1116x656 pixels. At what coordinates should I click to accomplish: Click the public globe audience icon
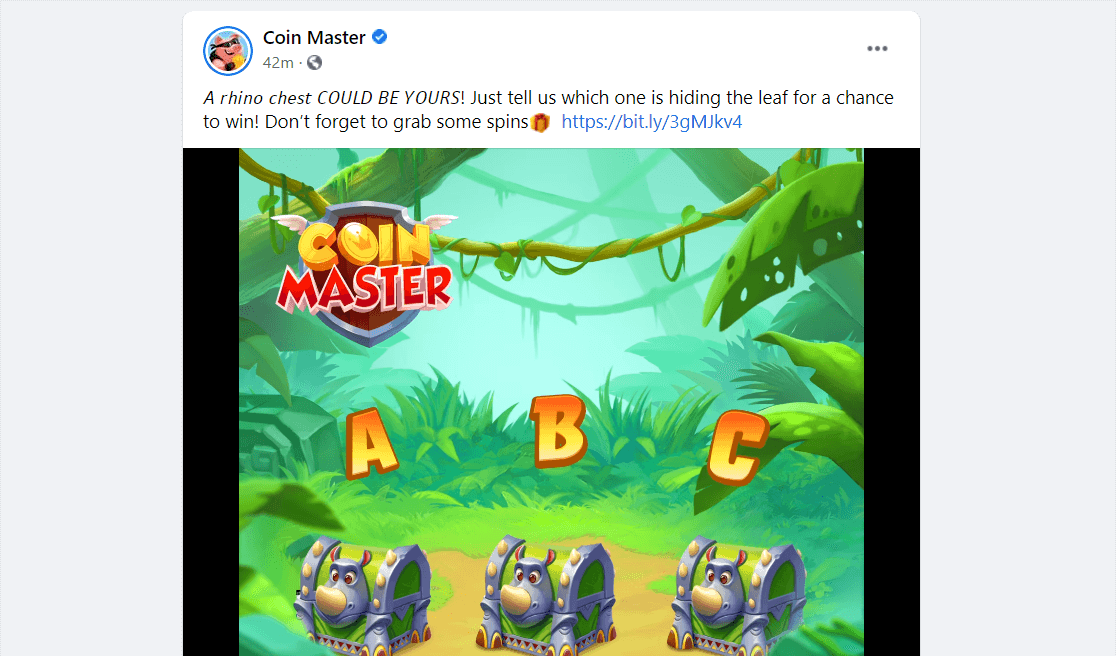point(314,63)
